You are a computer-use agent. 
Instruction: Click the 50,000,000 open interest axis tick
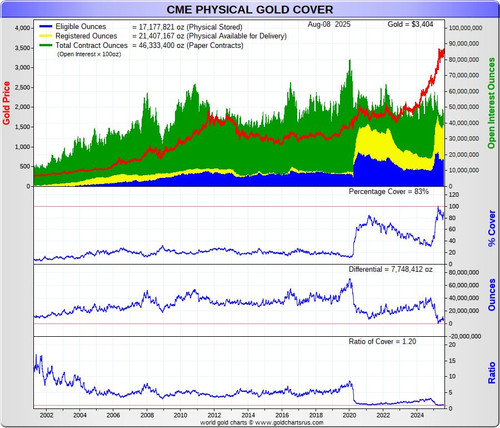pos(464,107)
